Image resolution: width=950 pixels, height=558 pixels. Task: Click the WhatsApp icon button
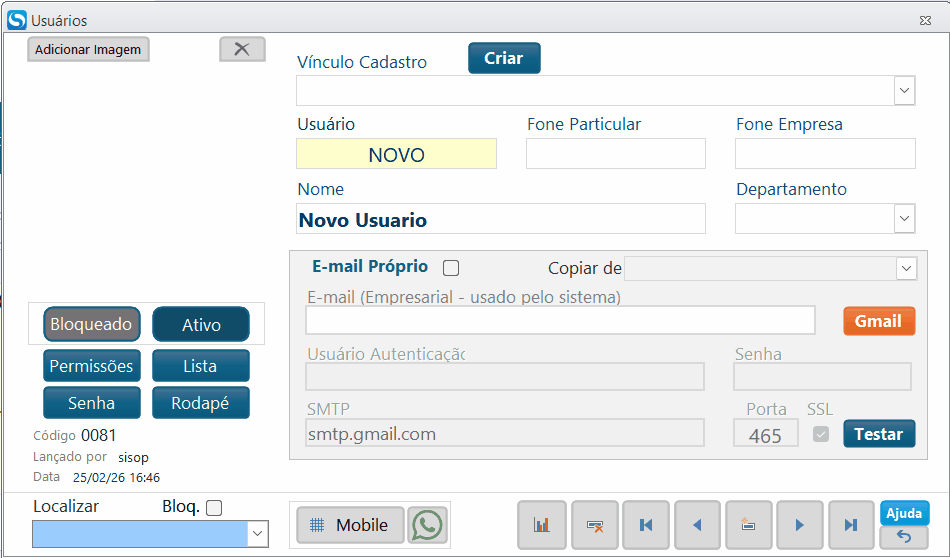[427, 525]
